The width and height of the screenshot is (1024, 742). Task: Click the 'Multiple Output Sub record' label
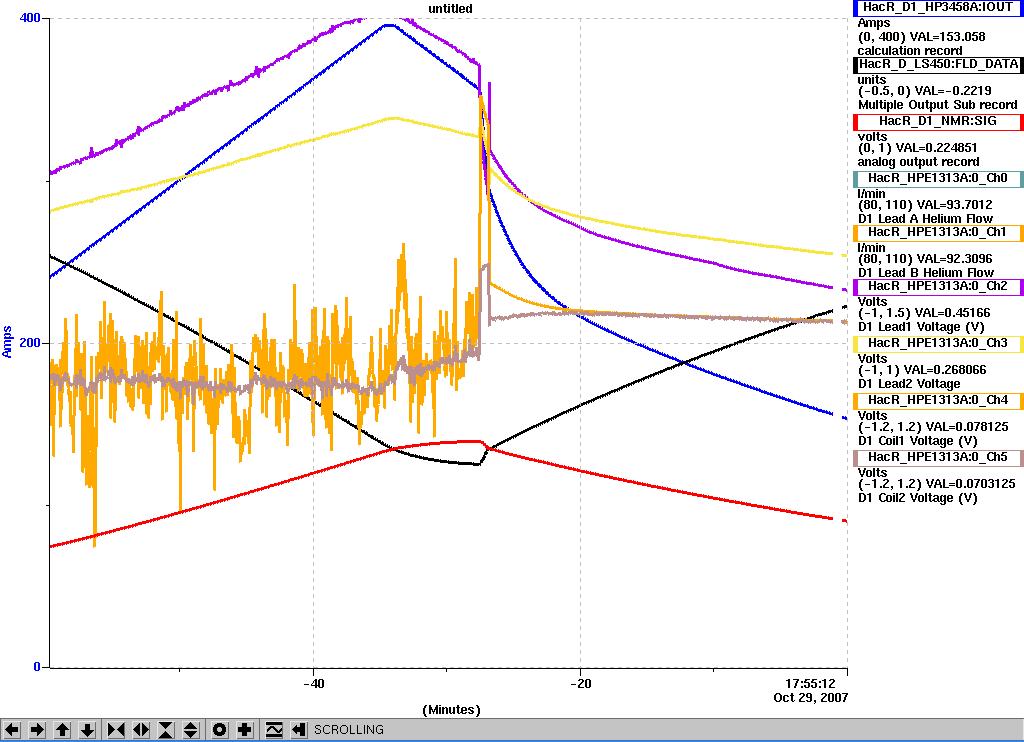[x=937, y=105]
